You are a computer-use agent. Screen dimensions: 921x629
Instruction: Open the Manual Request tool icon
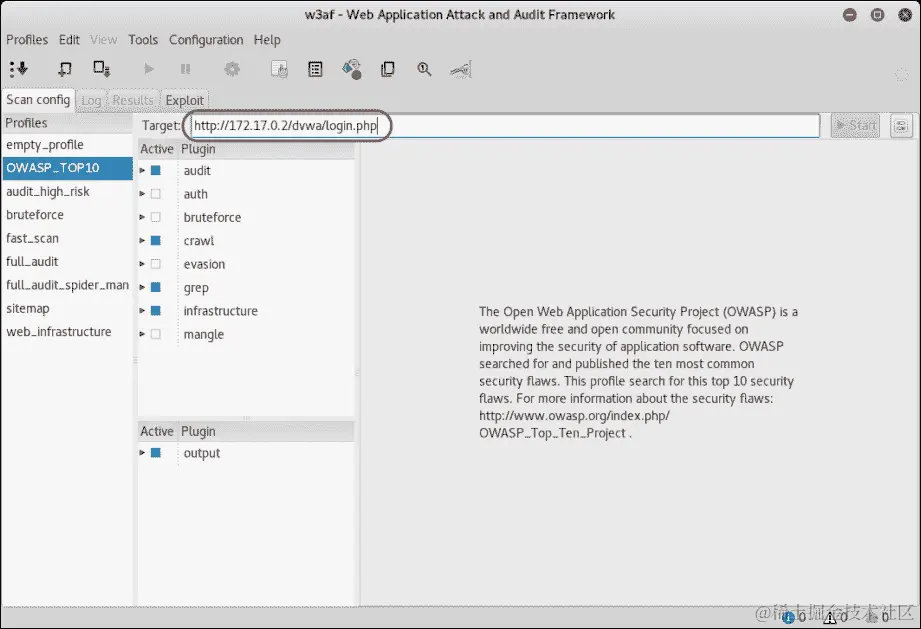tap(279, 69)
